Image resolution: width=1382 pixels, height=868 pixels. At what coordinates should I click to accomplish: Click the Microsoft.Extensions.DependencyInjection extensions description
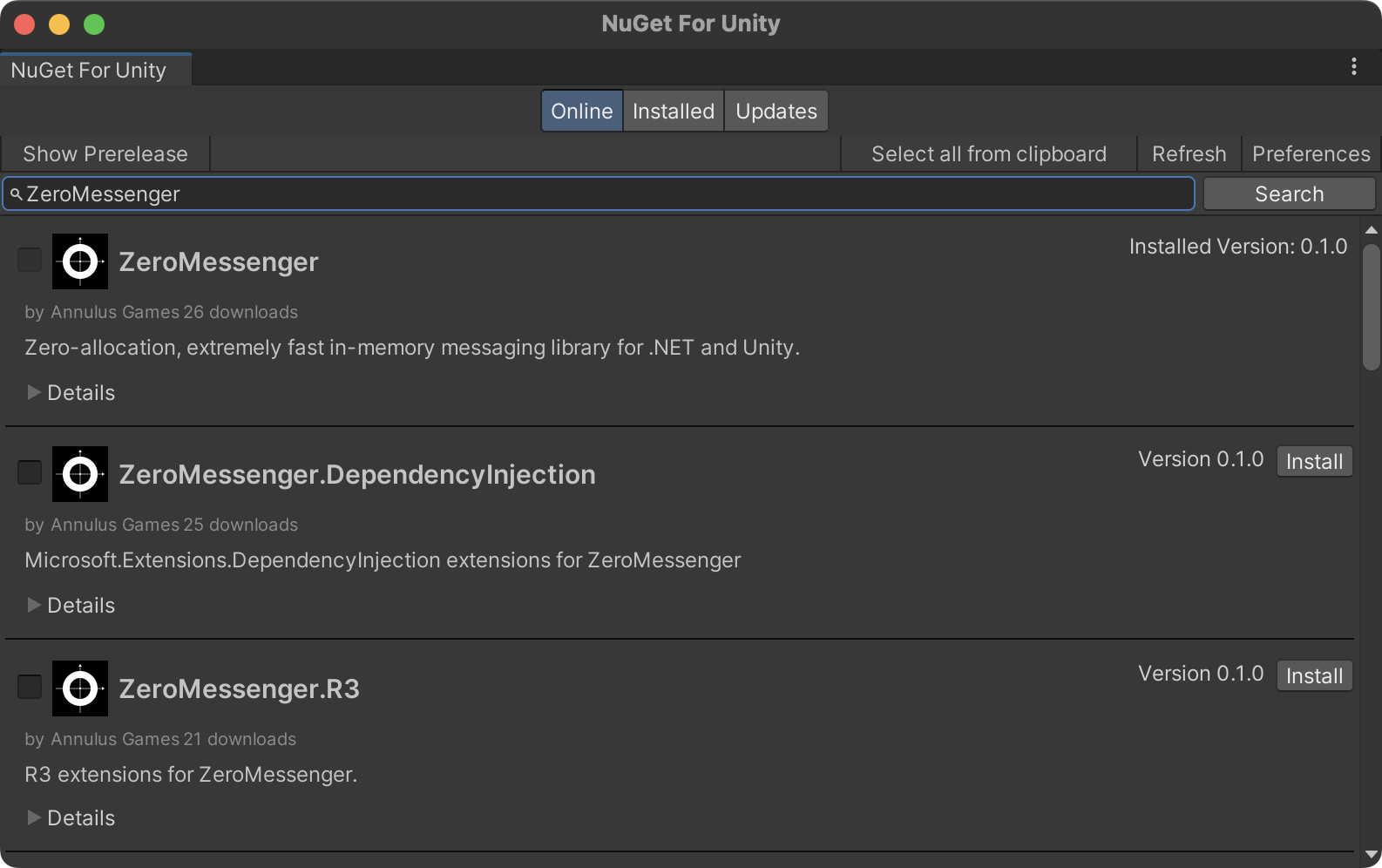[383, 560]
